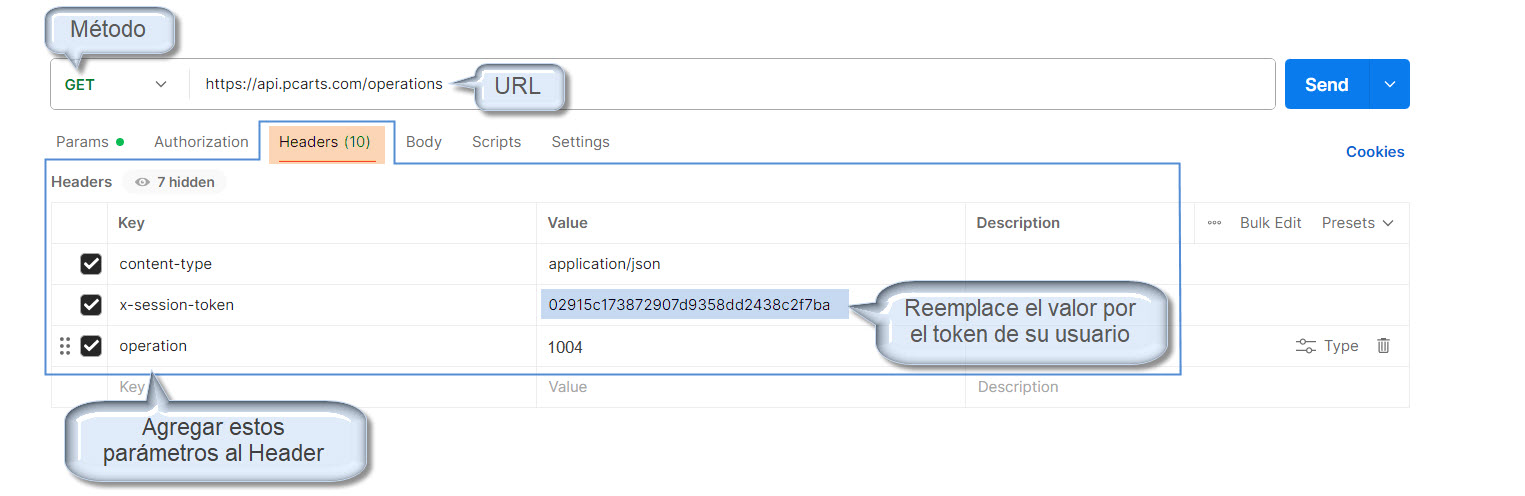Click the three-dots more options icon
1525x496 pixels.
(1214, 223)
